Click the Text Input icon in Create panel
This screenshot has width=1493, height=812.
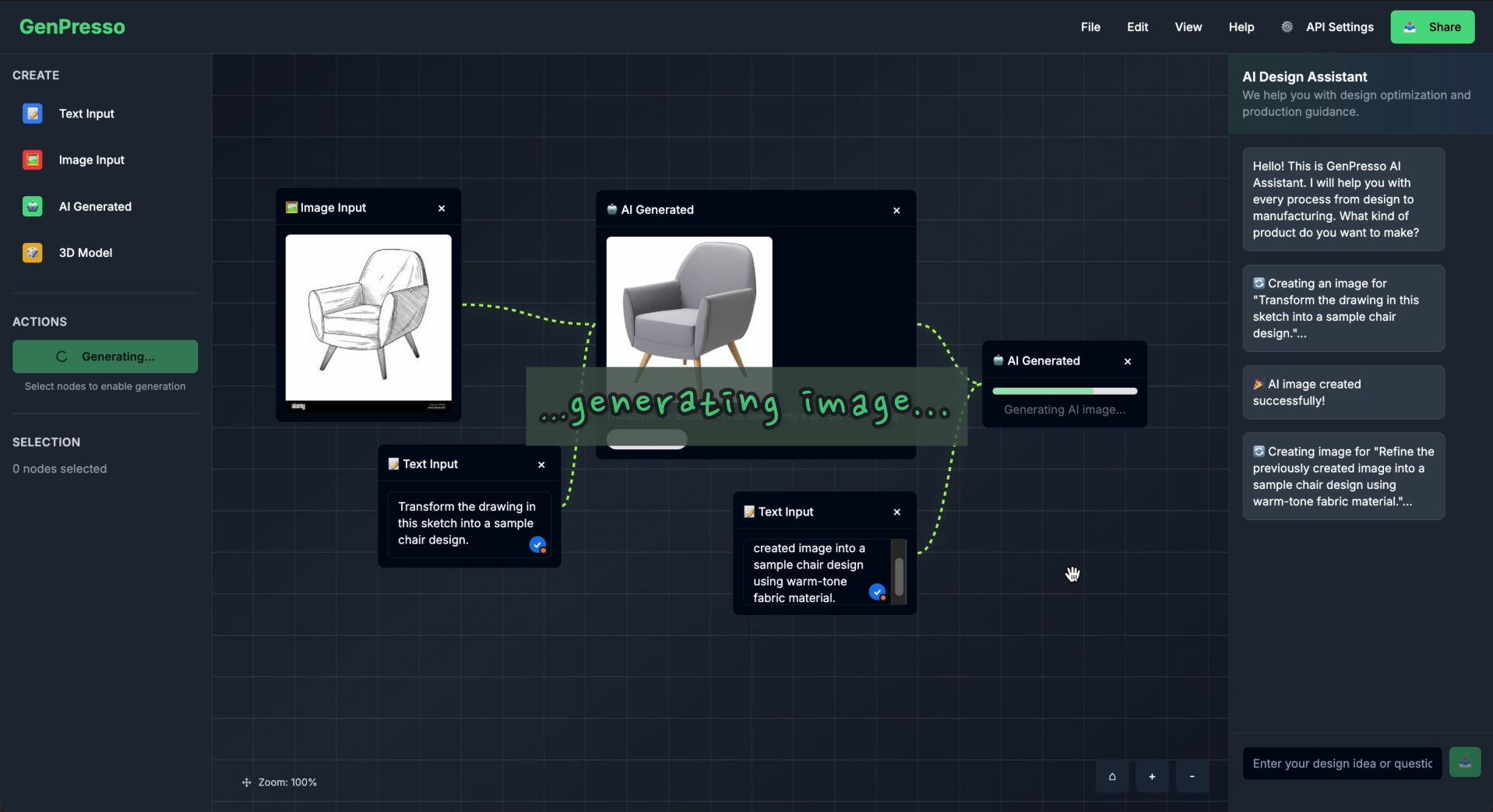pyautogui.click(x=32, y=114)
